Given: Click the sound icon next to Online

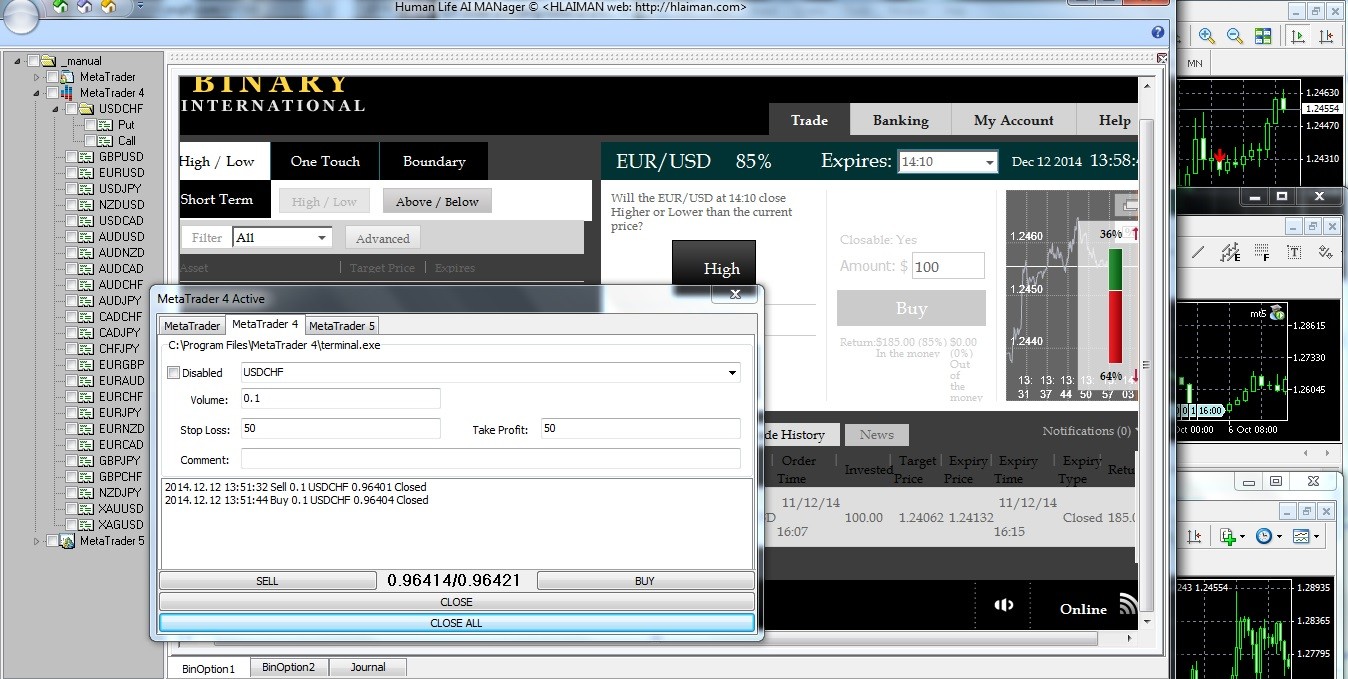Looking at the screenshot, I should (x=1004, y=606).
